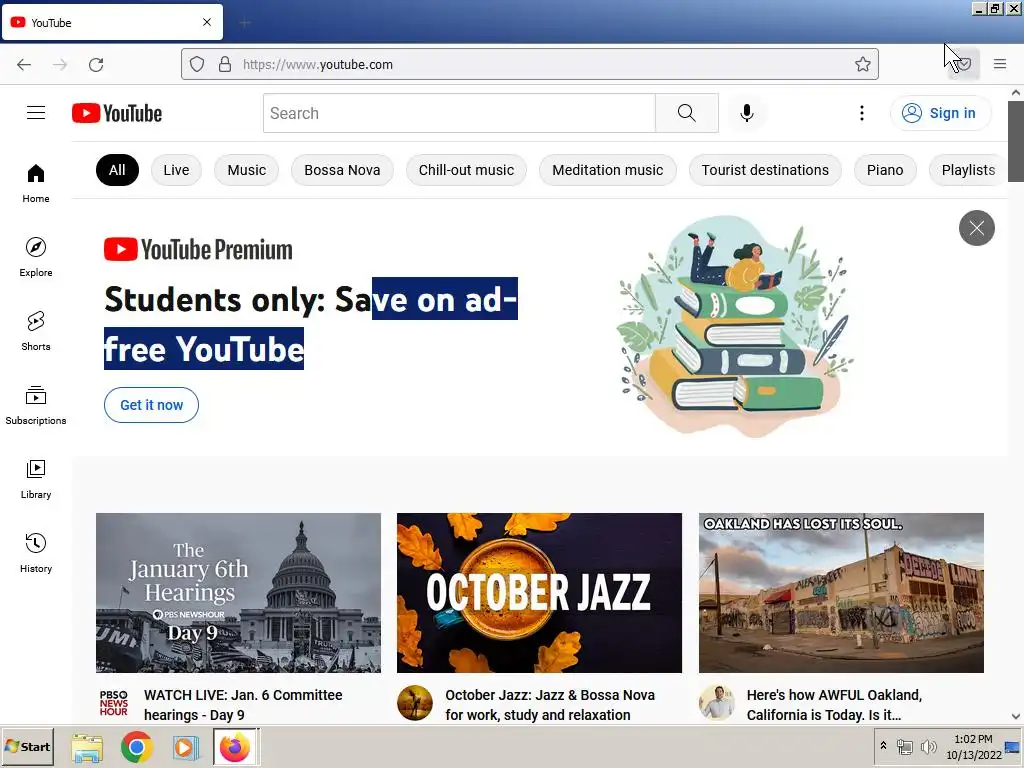Close the YouTube browser tab
The height and width of the screenshot is (768, 1024).
[206, 22]
